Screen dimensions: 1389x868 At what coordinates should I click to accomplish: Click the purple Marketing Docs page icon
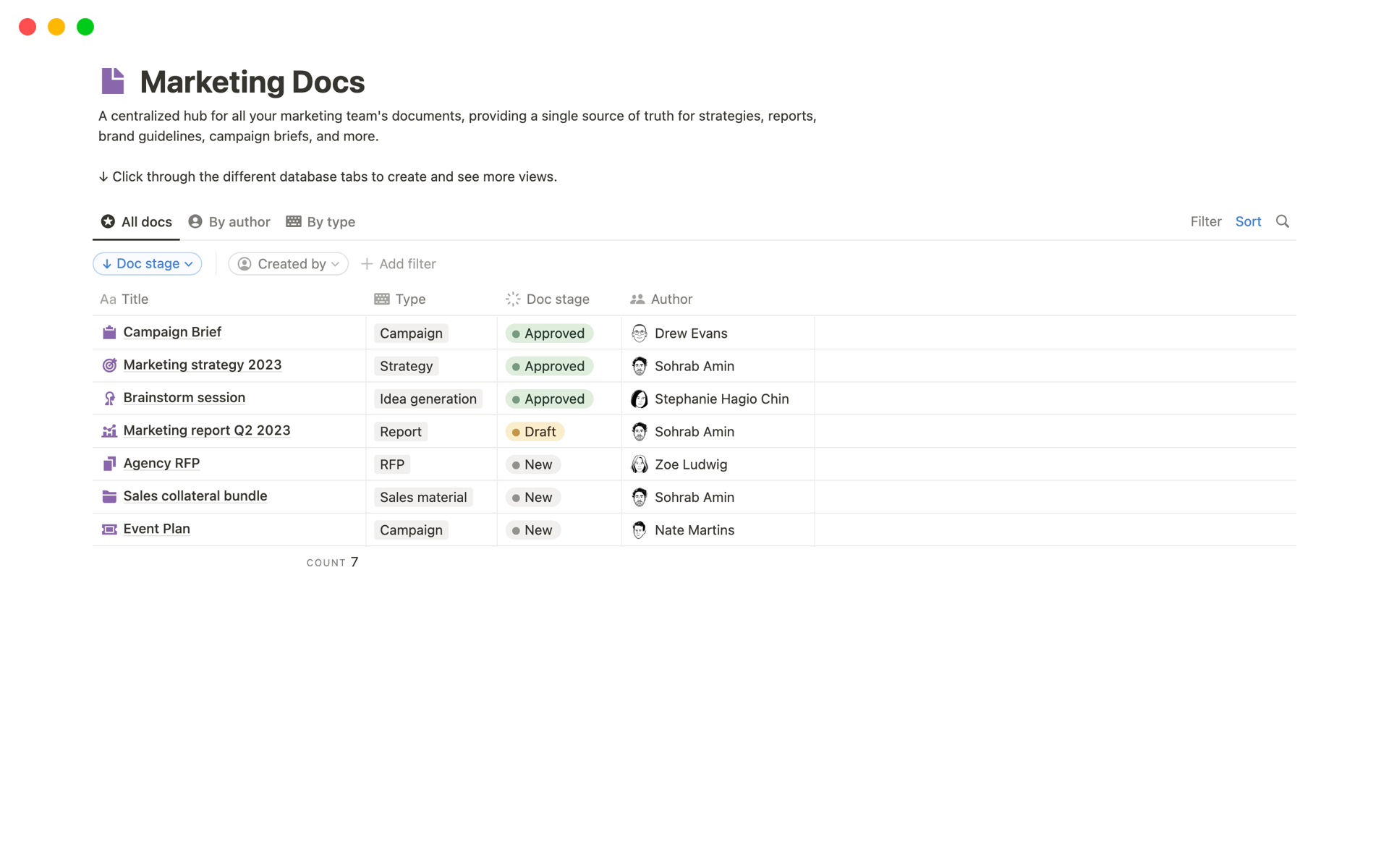pos(113,81)
